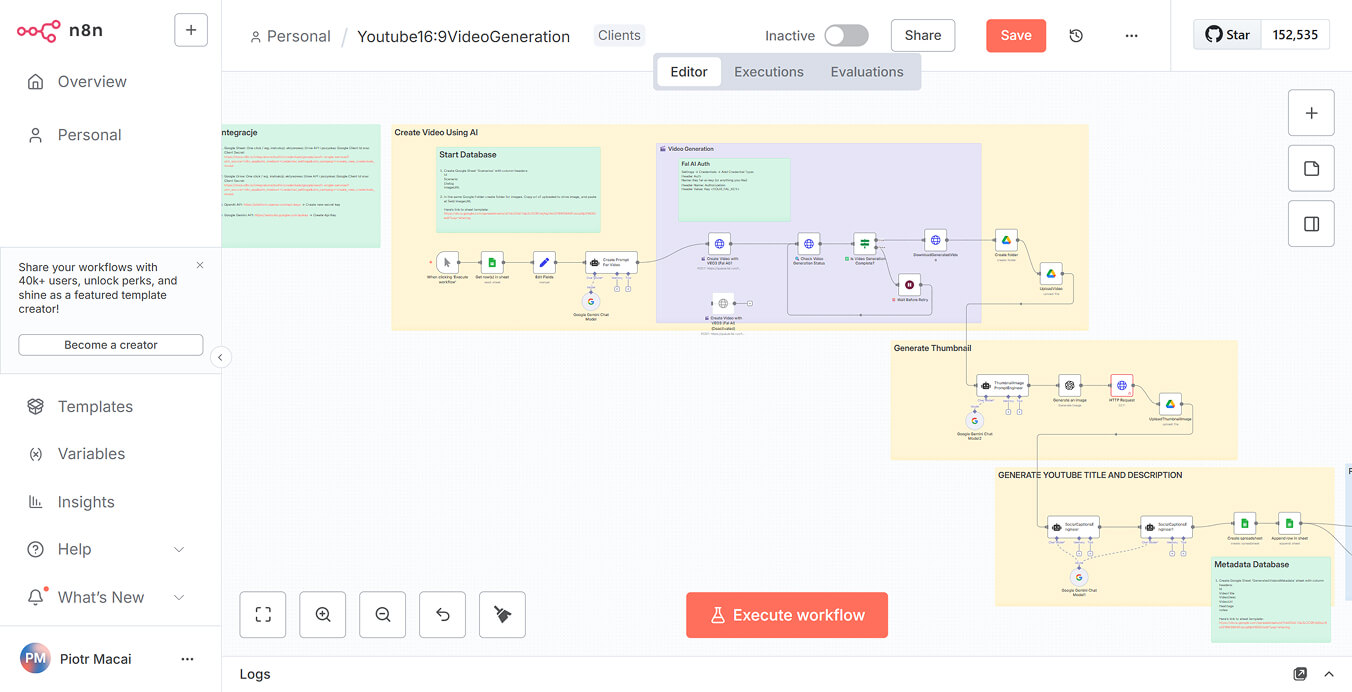
Task: Activate the workflow with the Inactive toggle
Action: (846, 34)
